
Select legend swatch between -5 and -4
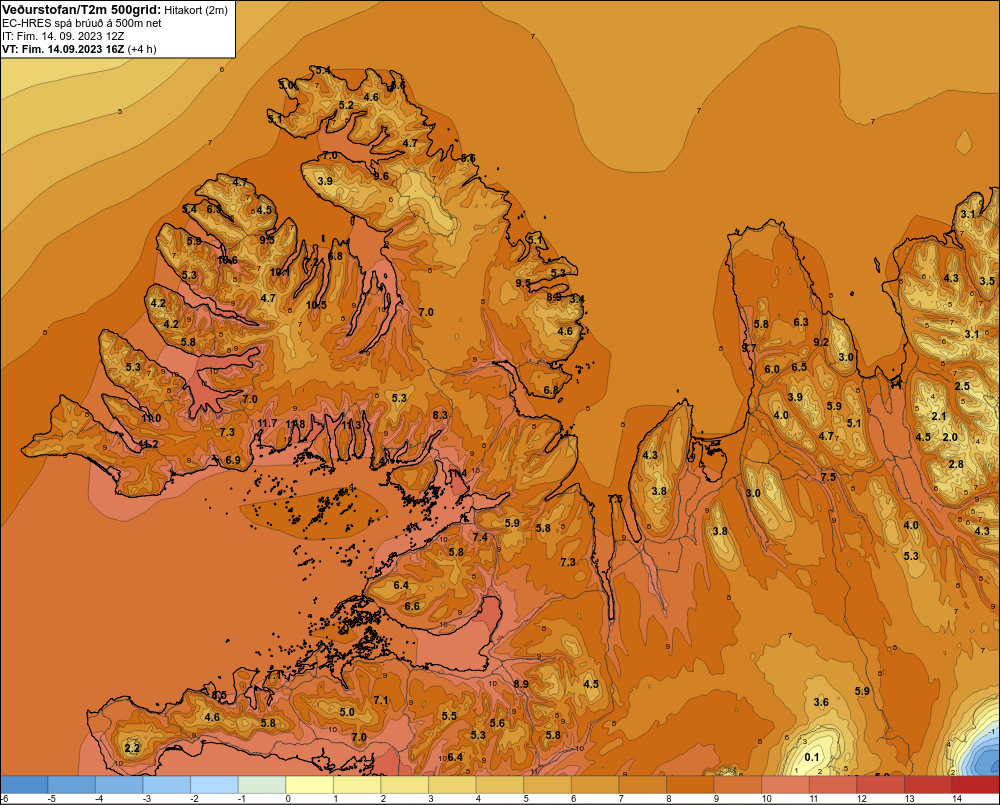[71, 784]
